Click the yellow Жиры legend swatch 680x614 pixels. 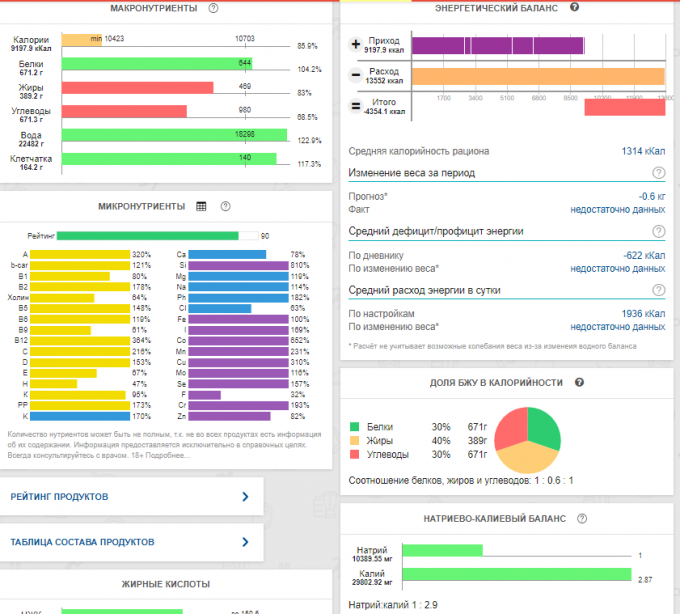pos(355,440)
